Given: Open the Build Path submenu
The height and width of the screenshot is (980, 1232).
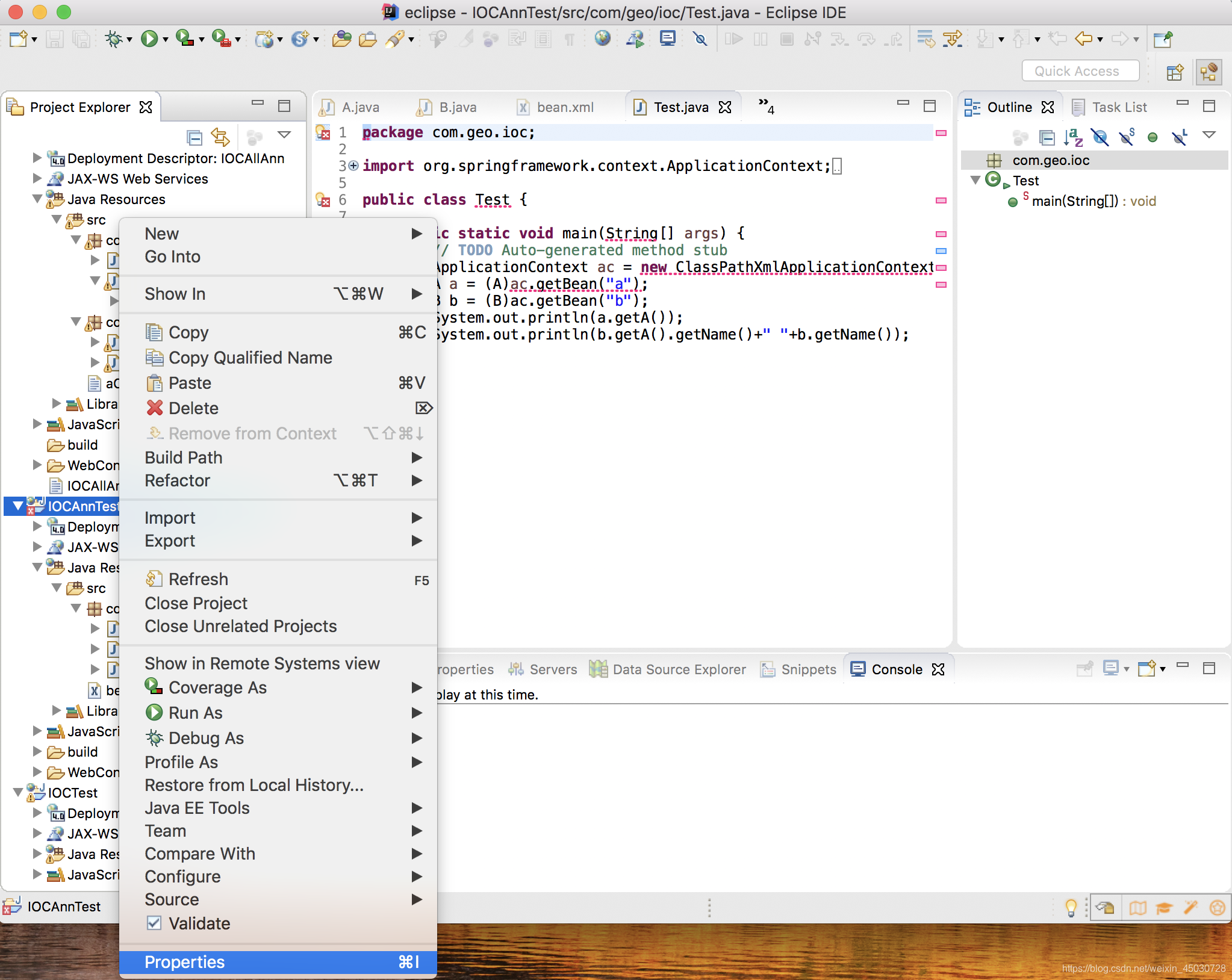Looking at the screenshot, I should click(x=278, y=457).
